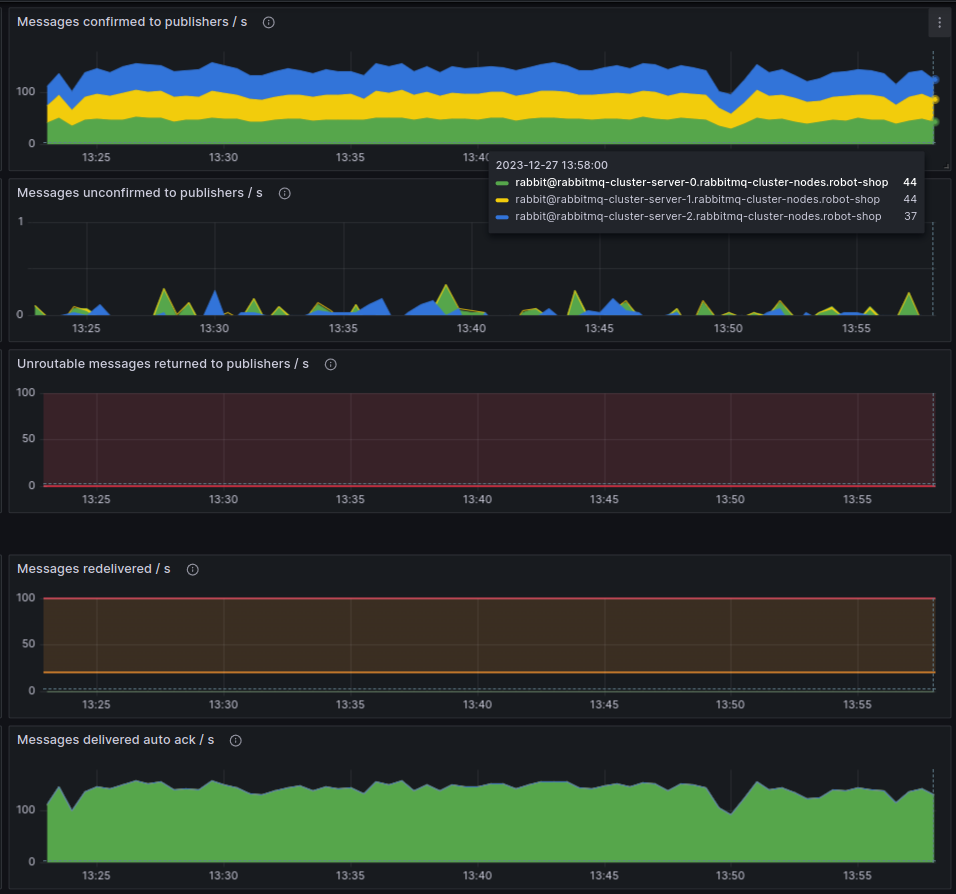The image size is (956, 894).
Task: Click the 13:40 axis label on confirmed panel
Action: point(477,157)
